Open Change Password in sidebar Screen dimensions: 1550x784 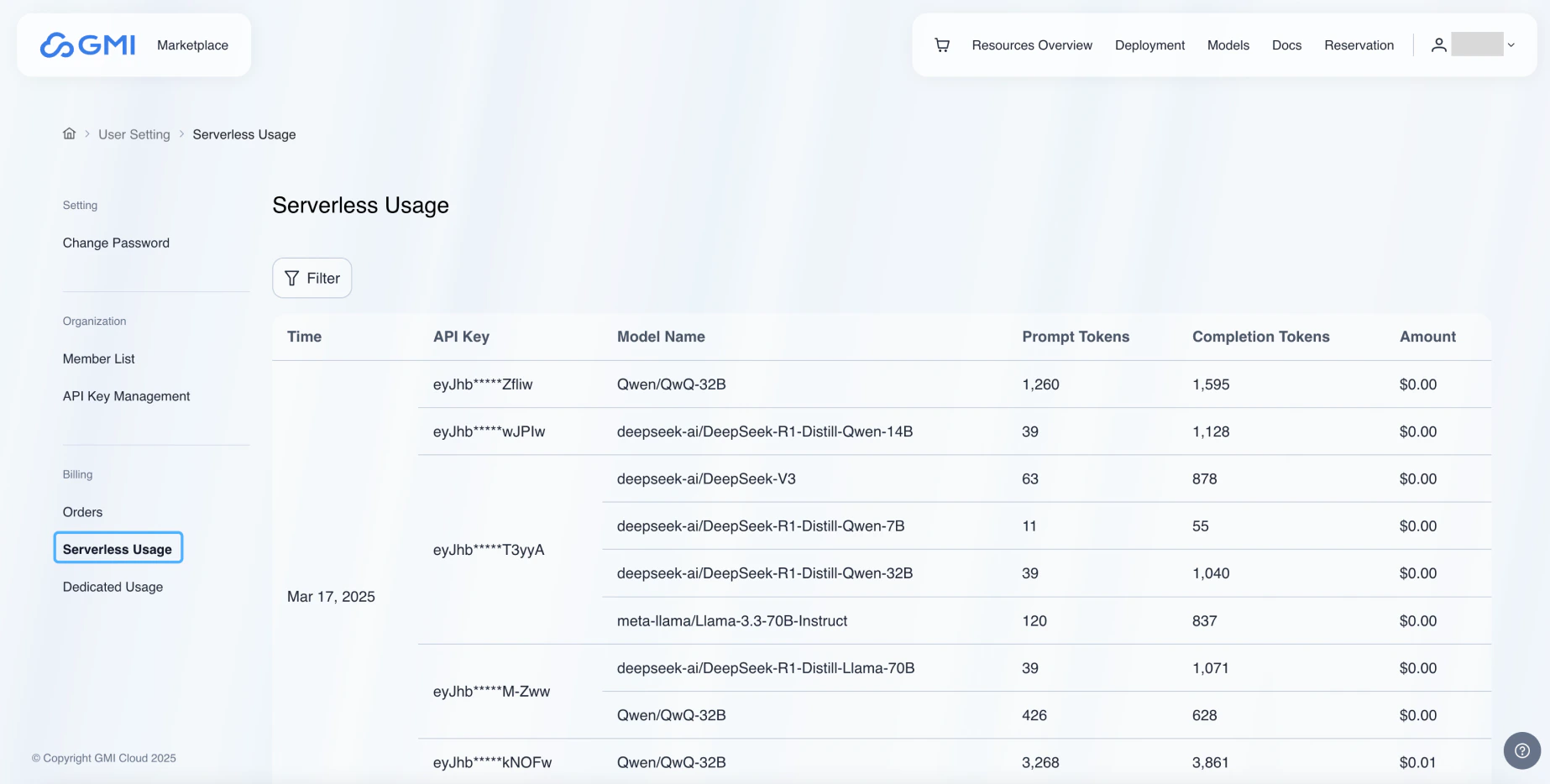[x=116, y=243]
